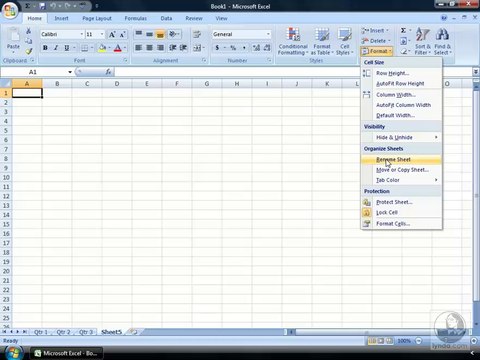Expand Tab Color submenu

pyautogui.click(x=401, y=180)
